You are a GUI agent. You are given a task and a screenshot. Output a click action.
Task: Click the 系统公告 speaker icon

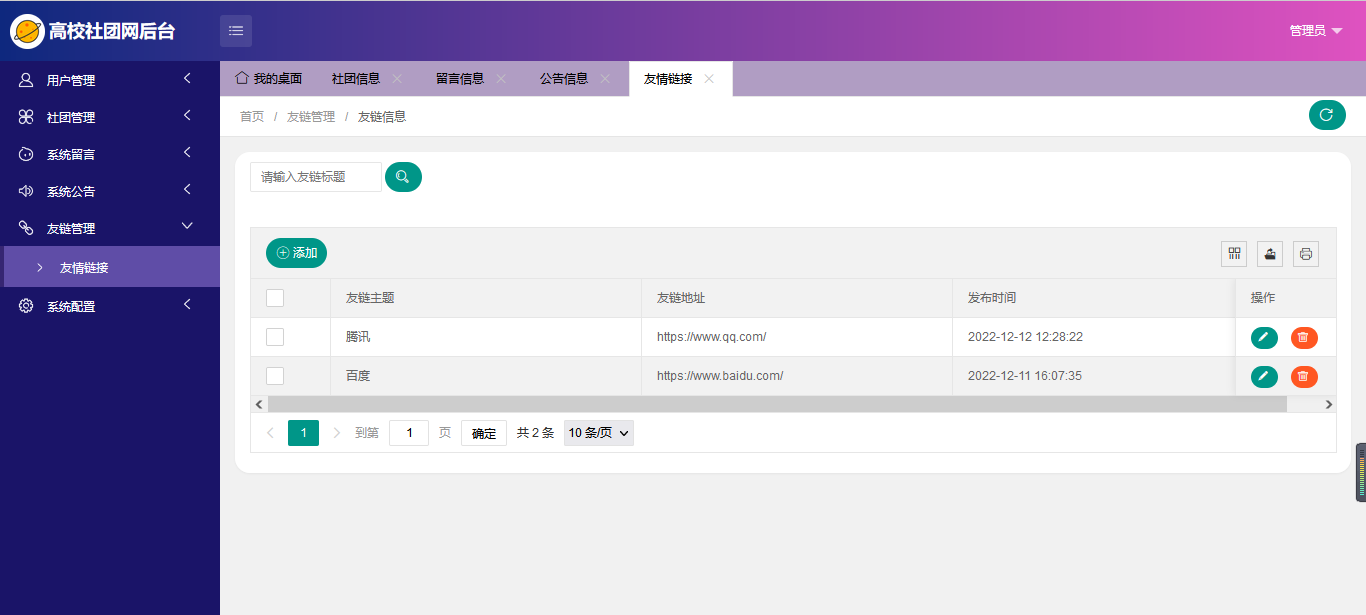pyautogui.click(x=26, y=191)
